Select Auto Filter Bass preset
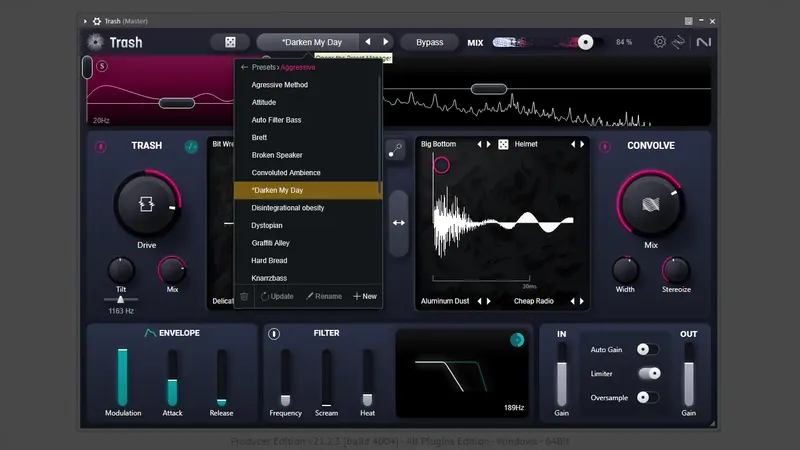Screen dimensions: 800x450 point(308,120)
